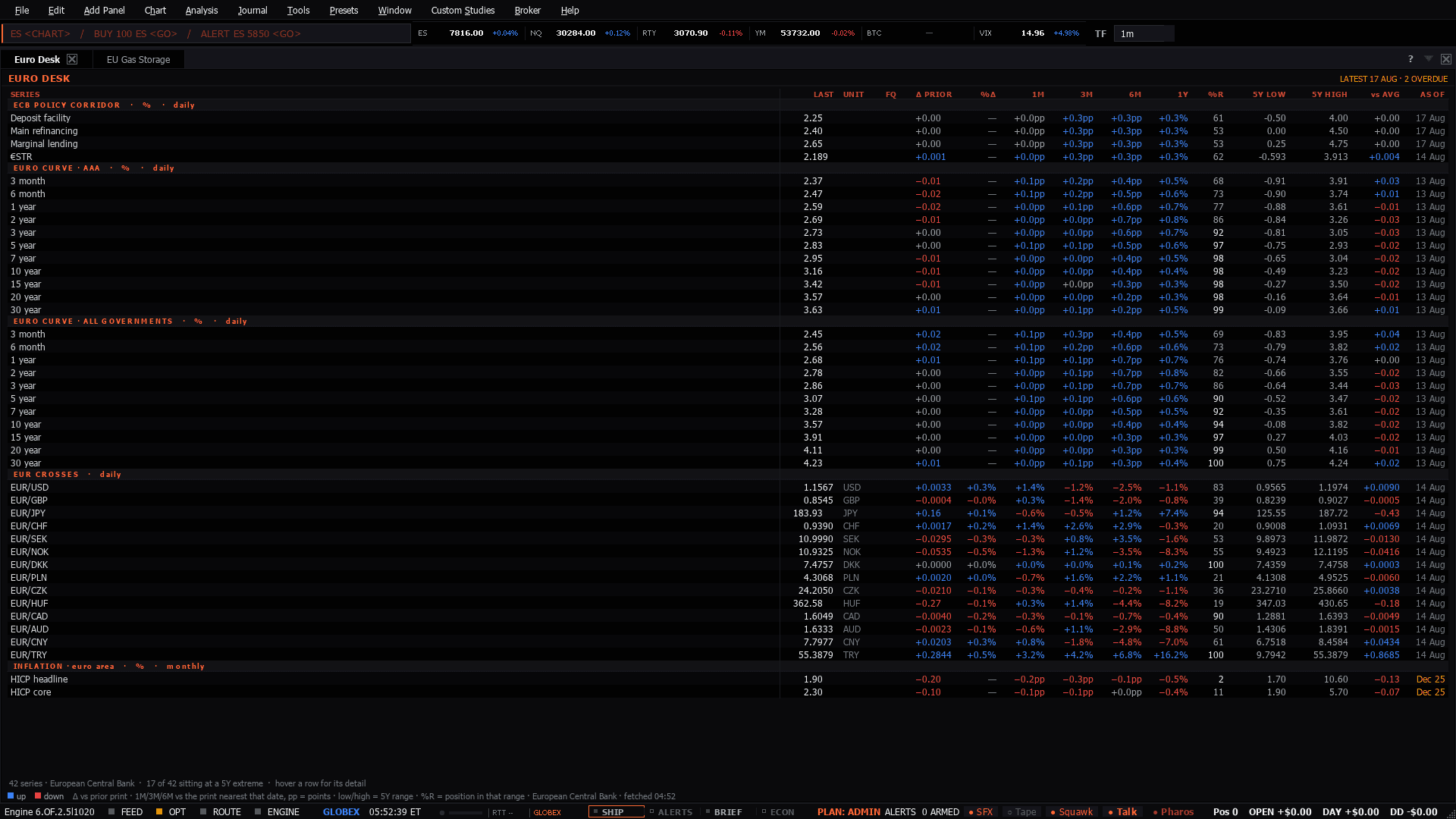Open the panel help question-mark icon
The height and width of the screenshot is (819, 1456).
1410,59
